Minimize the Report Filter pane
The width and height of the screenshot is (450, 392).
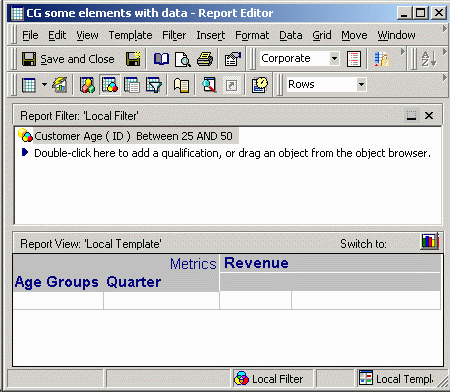click(x=412, y=116)
